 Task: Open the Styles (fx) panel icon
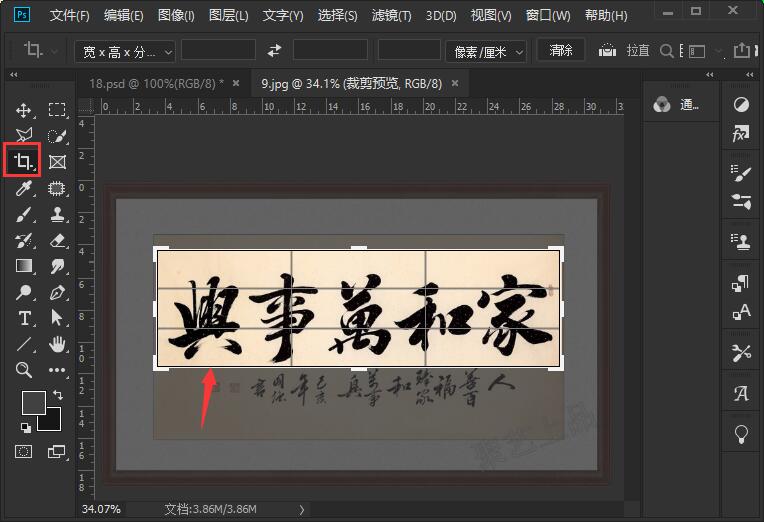click(x=741, y=133)
